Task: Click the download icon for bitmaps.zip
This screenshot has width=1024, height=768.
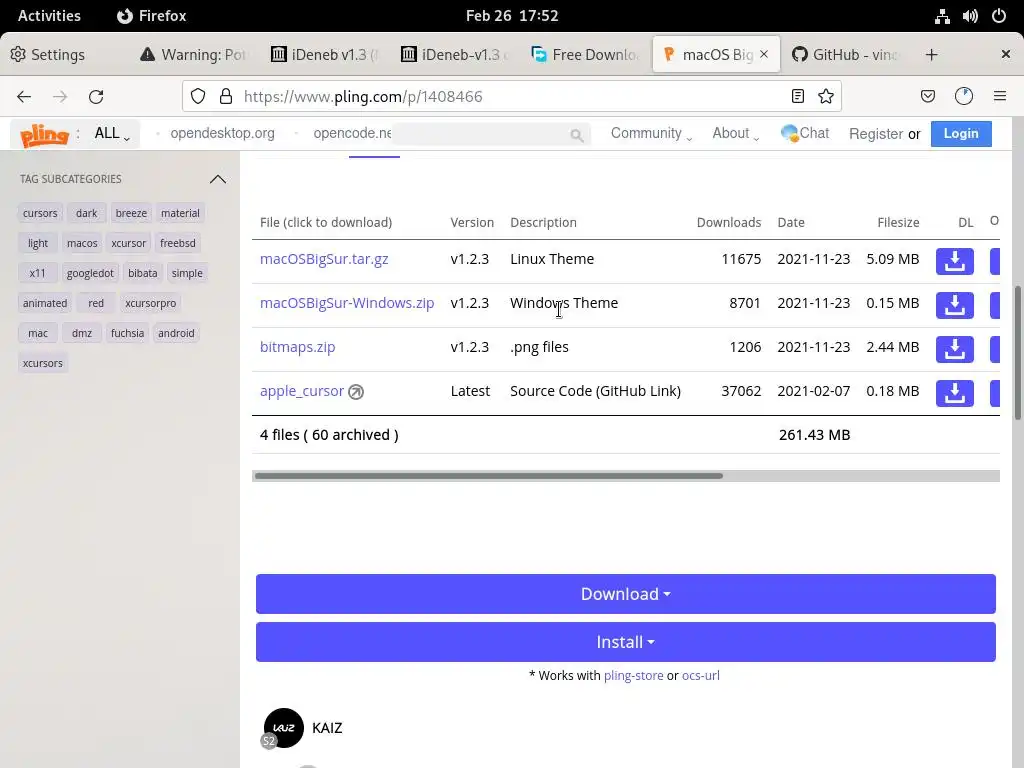Action: coord(954,349)
